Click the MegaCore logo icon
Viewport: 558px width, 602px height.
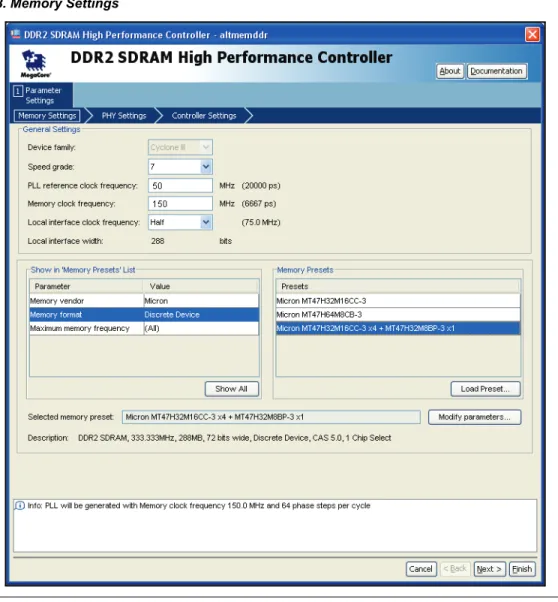coord(35,64)
